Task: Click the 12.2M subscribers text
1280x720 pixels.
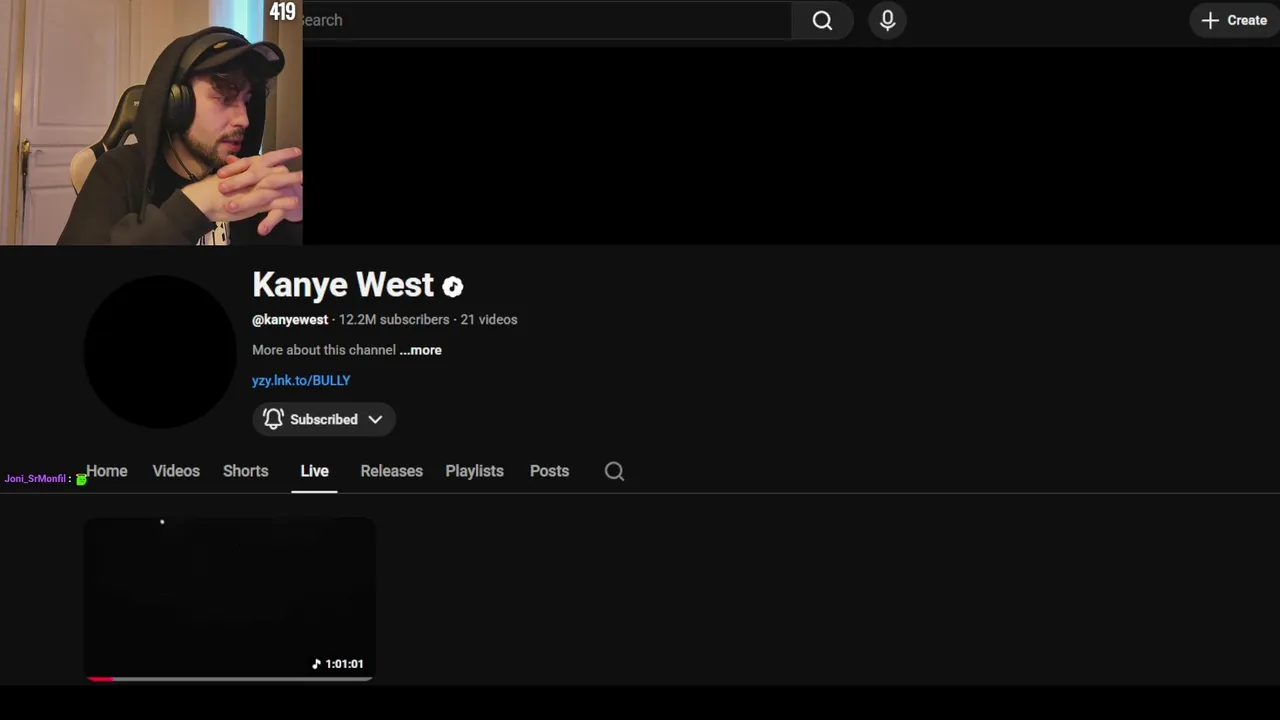Action: [394, 320]
